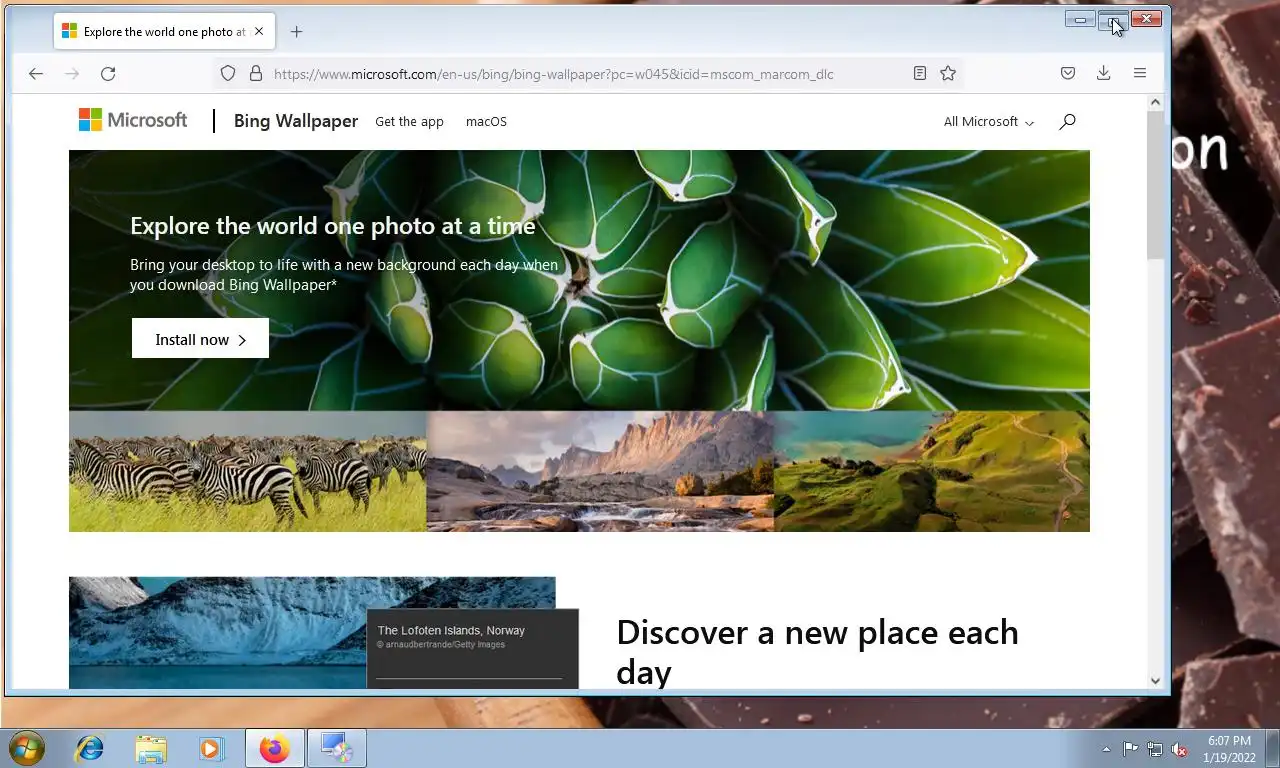Click the monitor application taskbar button
Image resolution: width=1280 pixels, height=768 pixels.
click(335, 748)
